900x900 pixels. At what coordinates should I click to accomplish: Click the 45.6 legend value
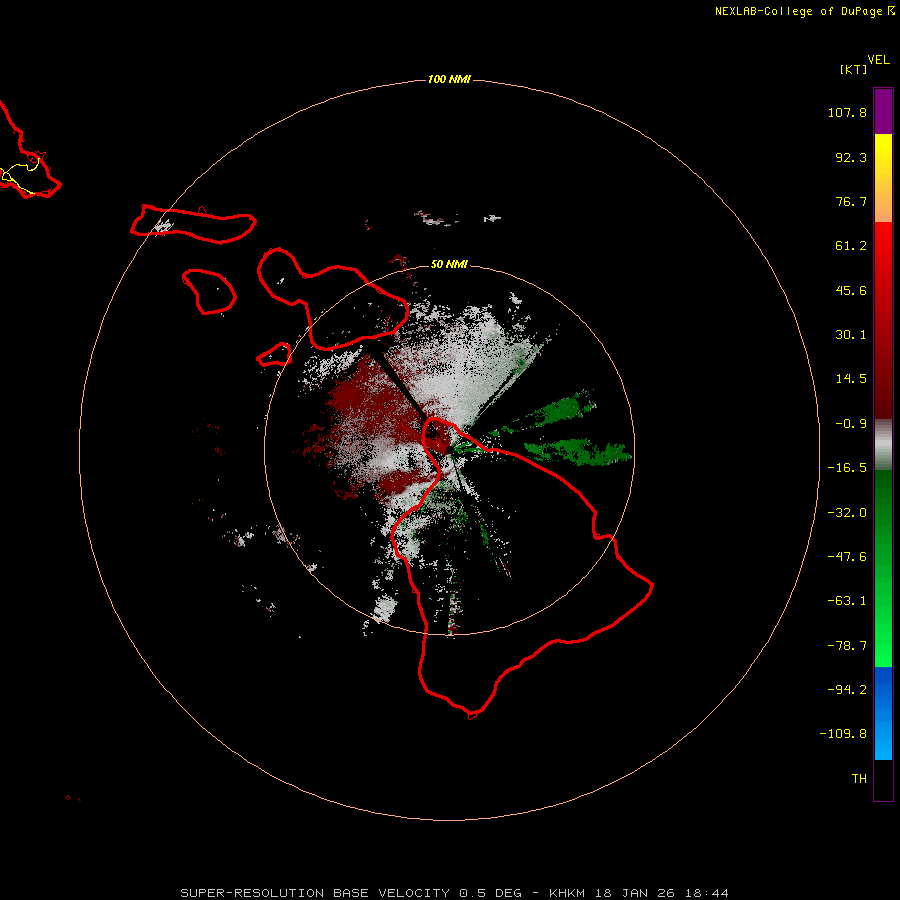pos(851,290)
